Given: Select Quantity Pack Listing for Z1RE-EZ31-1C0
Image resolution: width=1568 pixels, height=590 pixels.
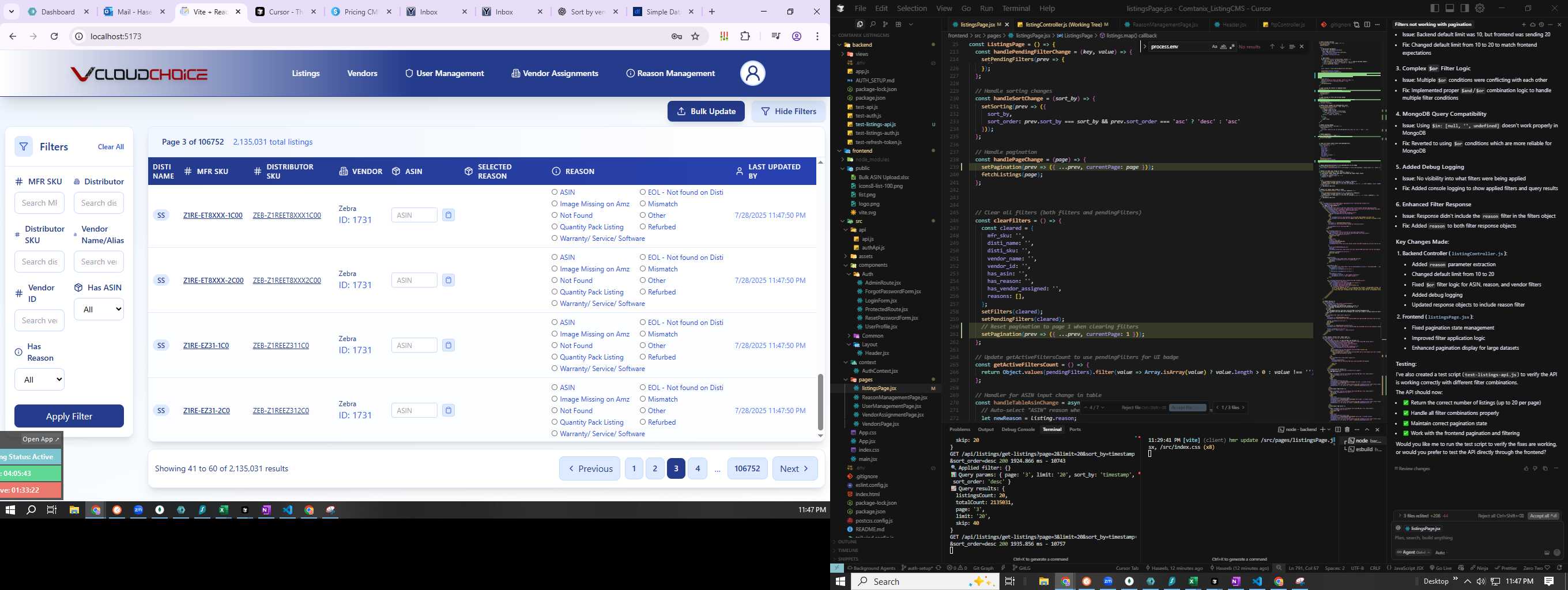Looking at the screenshot, I should [555, 357].
